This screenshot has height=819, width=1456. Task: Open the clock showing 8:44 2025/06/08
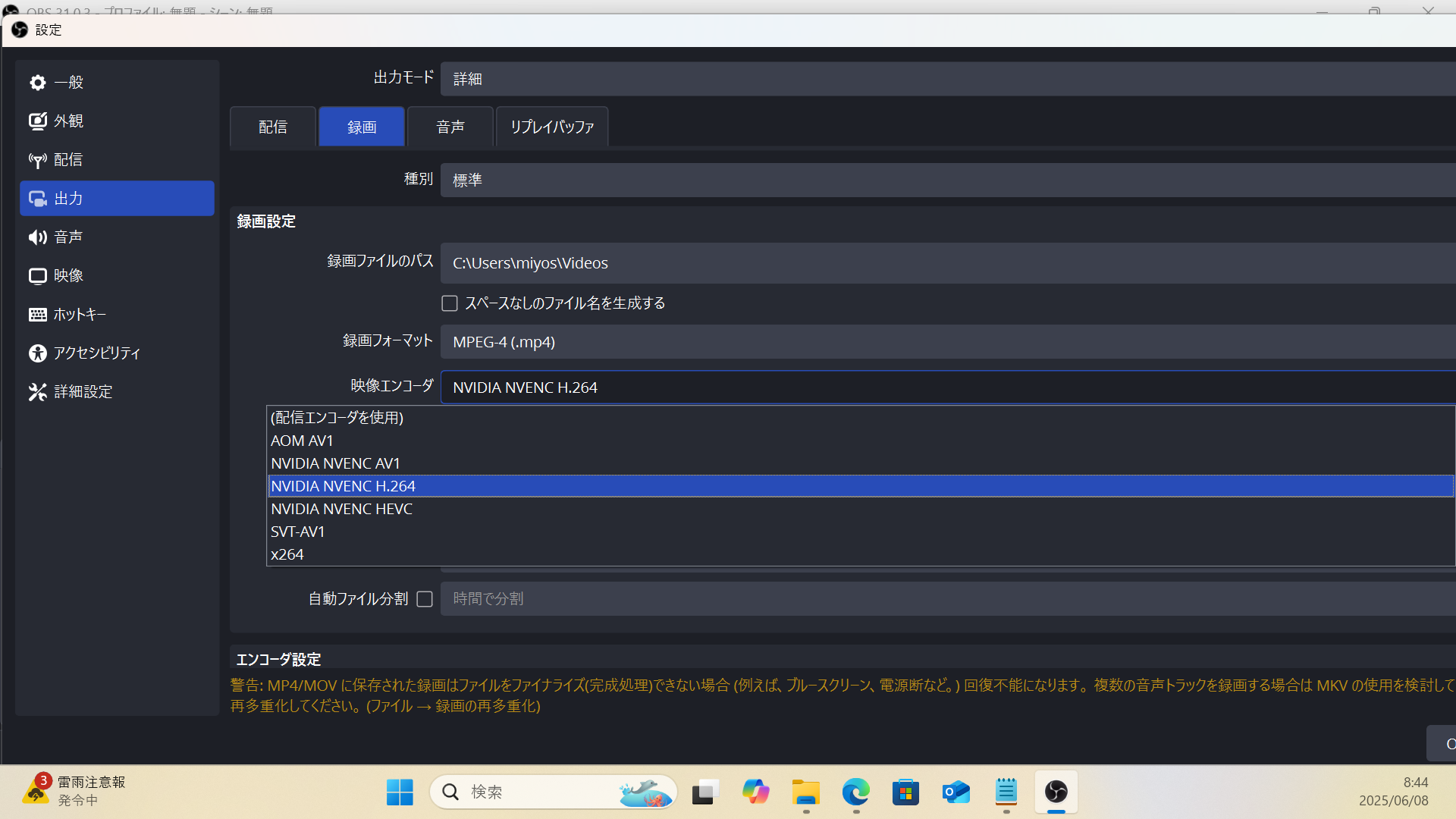click(x=1394, y=792)
